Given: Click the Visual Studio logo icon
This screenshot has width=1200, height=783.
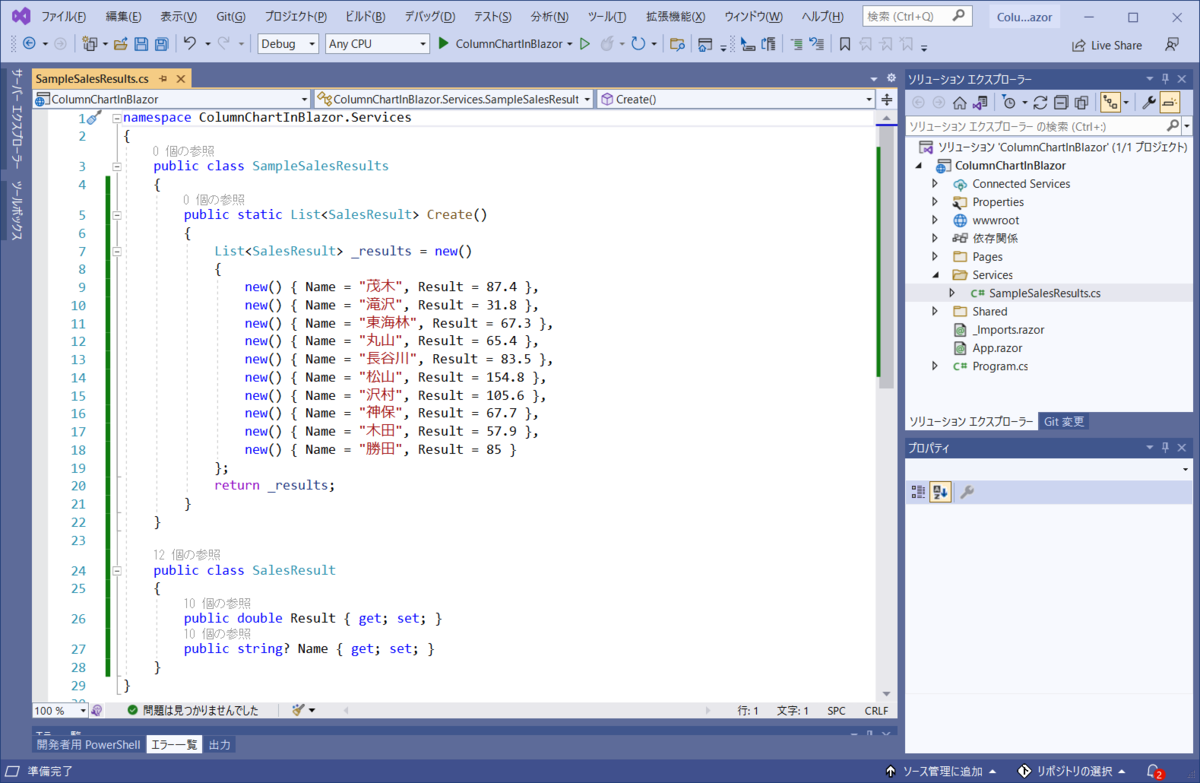Looking at the screenshot, I should point(21,17).
